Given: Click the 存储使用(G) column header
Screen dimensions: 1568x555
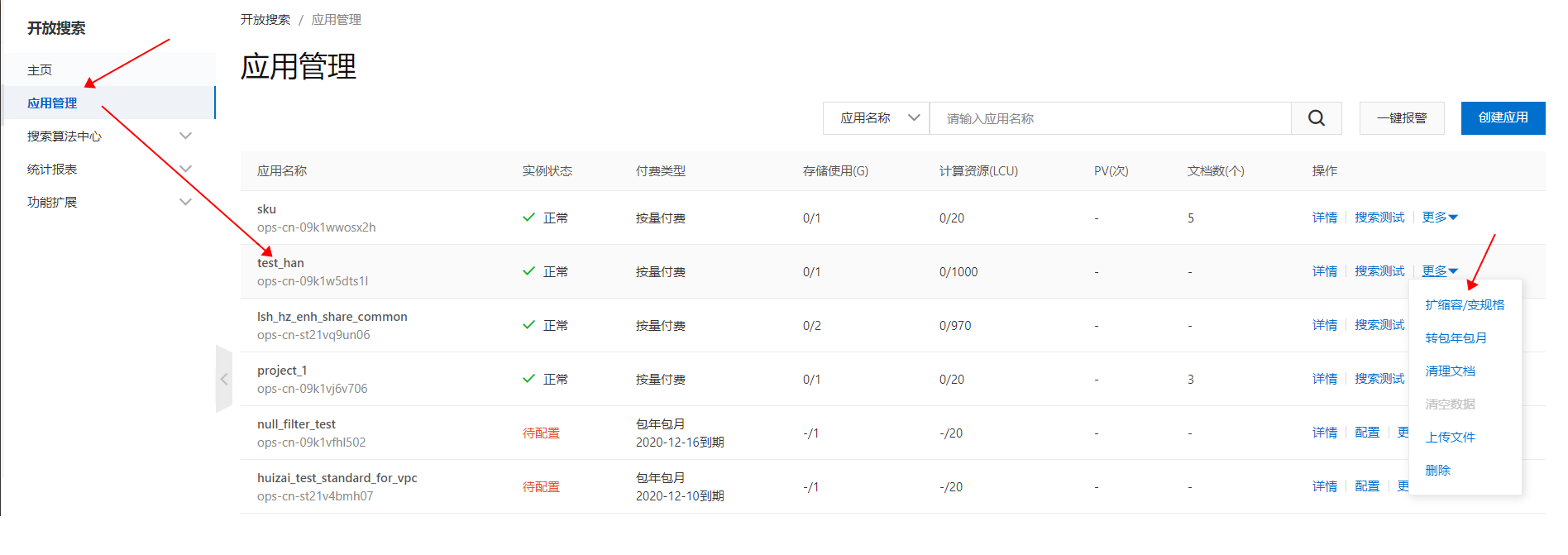Looking at the screenshot, I should point(835,170).
